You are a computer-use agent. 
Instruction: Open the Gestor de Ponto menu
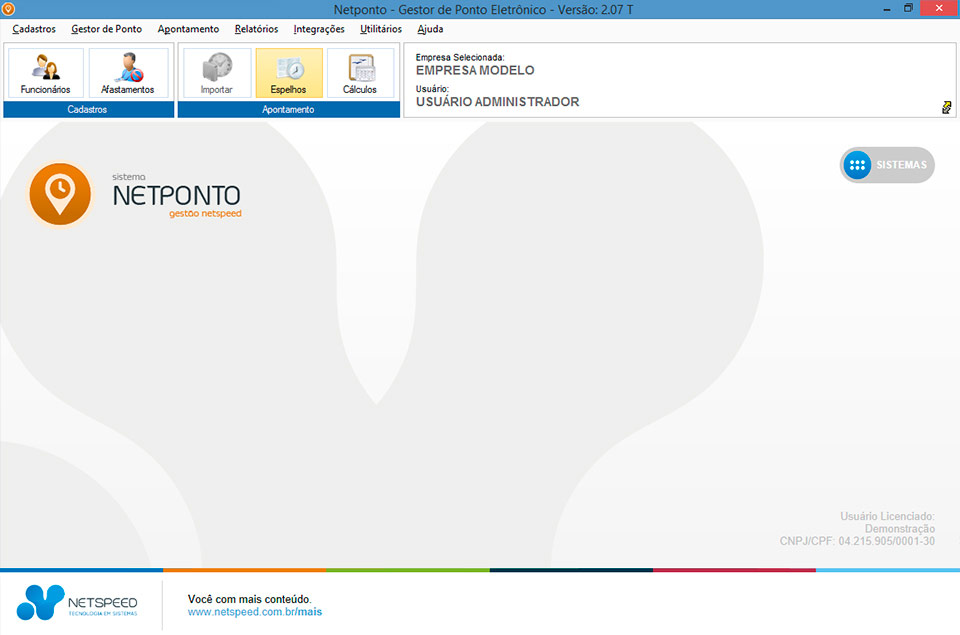[x=107, y=29]
